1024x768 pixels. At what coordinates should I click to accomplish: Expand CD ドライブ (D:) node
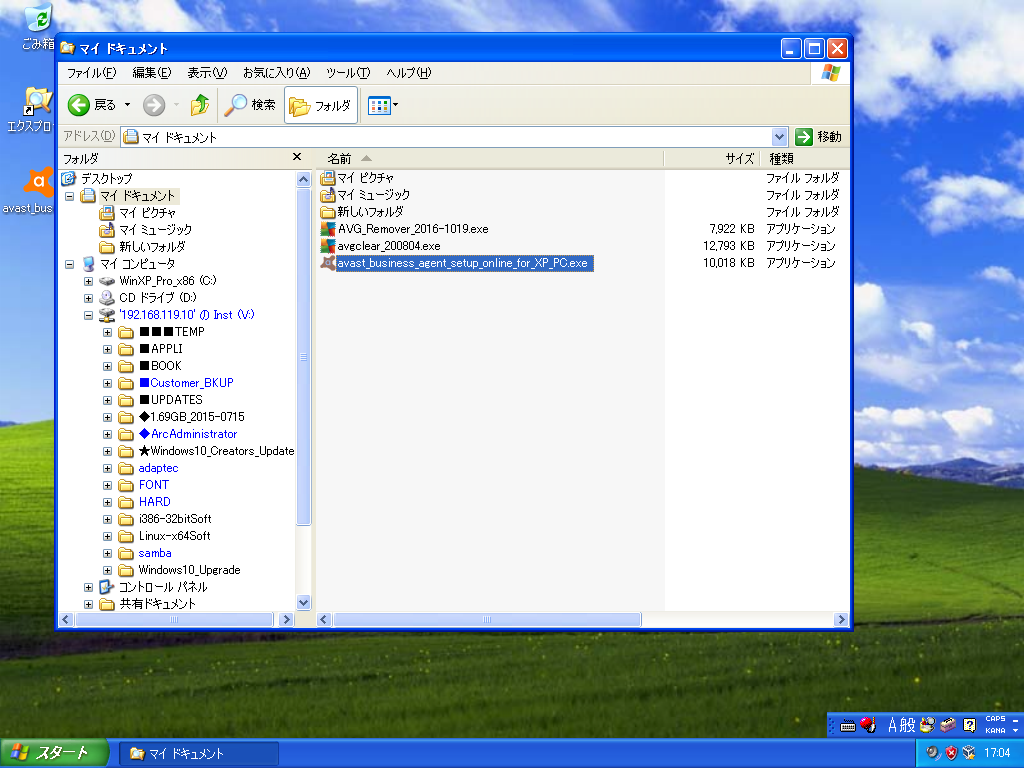point(89,298)
